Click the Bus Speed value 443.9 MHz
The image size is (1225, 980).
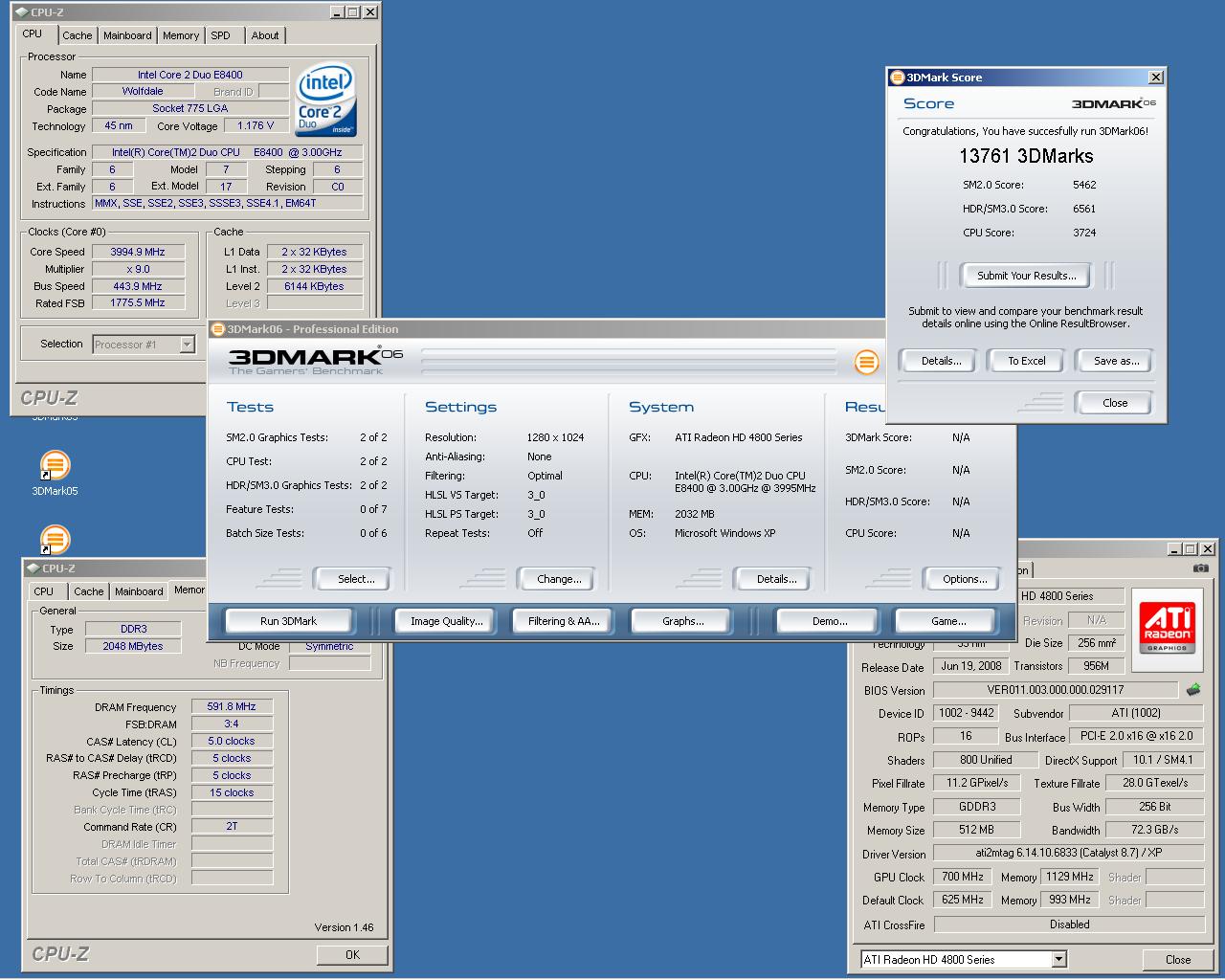coord(138,286)
